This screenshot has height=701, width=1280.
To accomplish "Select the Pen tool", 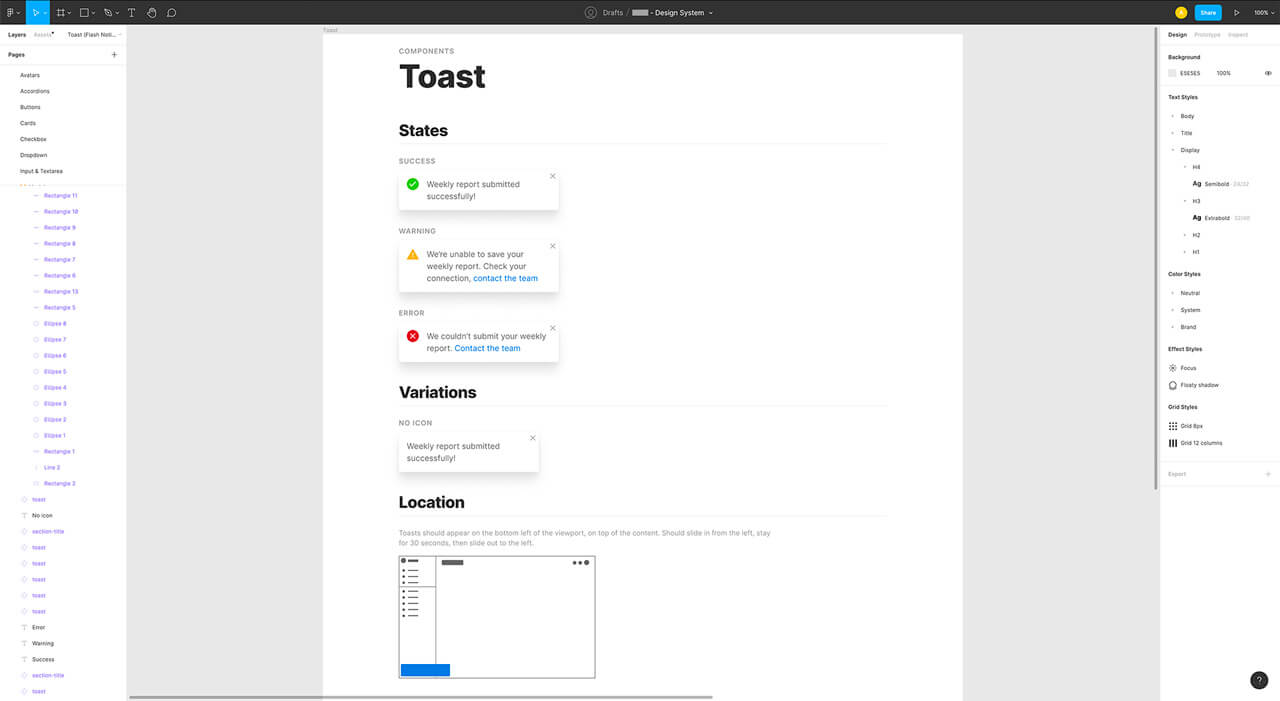I will pos(108,12).
